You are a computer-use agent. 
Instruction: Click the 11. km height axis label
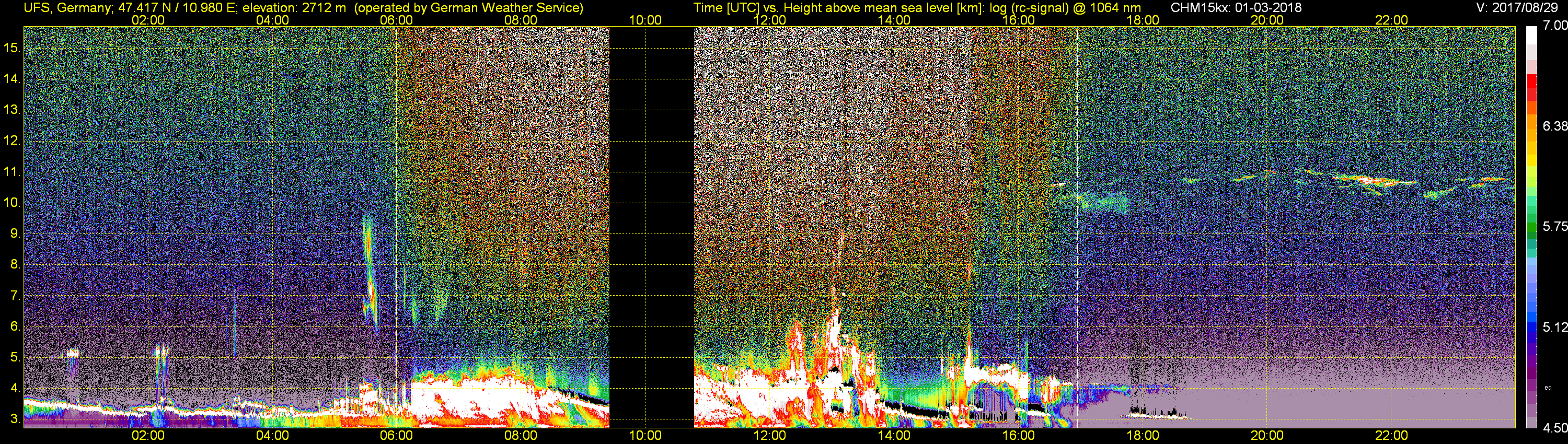point(12,171)
